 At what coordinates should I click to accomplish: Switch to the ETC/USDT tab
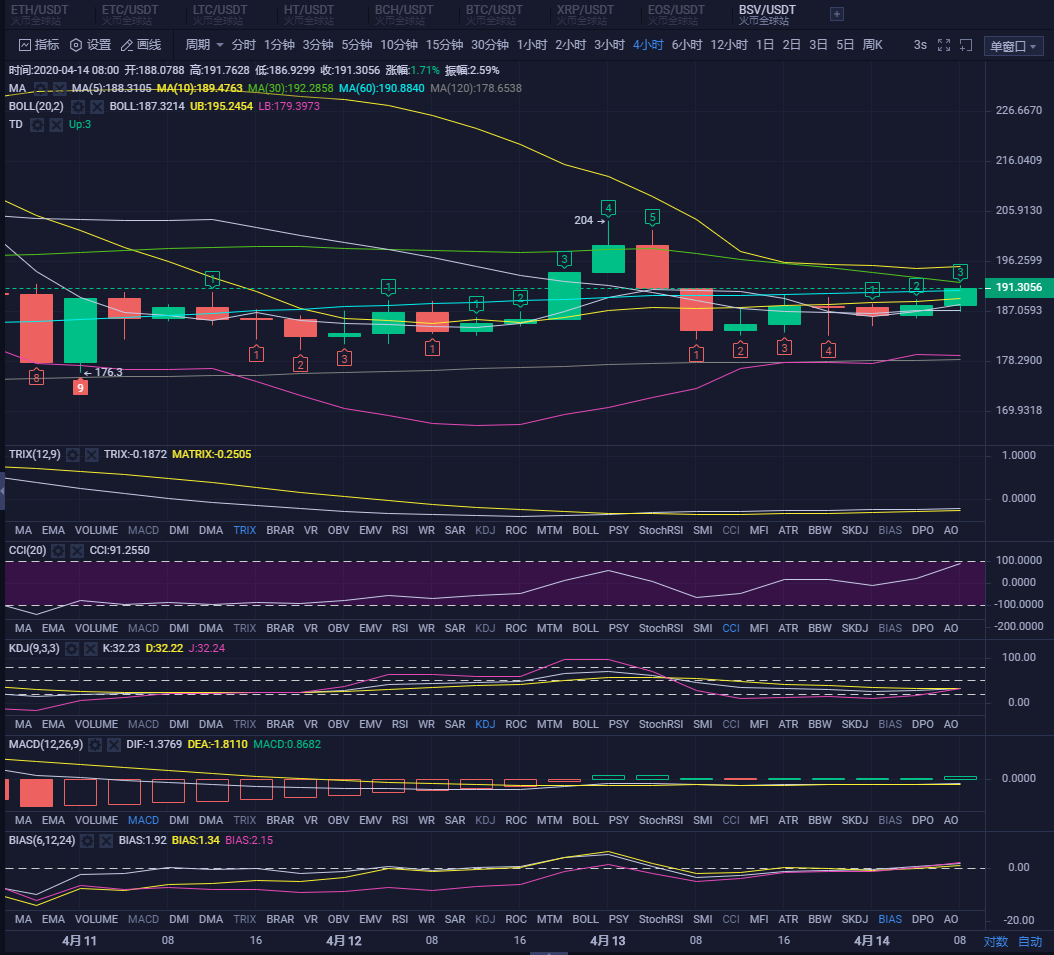coord(130,15)
